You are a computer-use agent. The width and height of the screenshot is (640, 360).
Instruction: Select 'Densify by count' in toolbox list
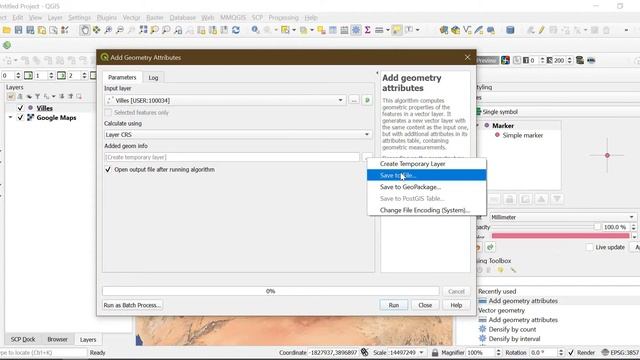512,329
